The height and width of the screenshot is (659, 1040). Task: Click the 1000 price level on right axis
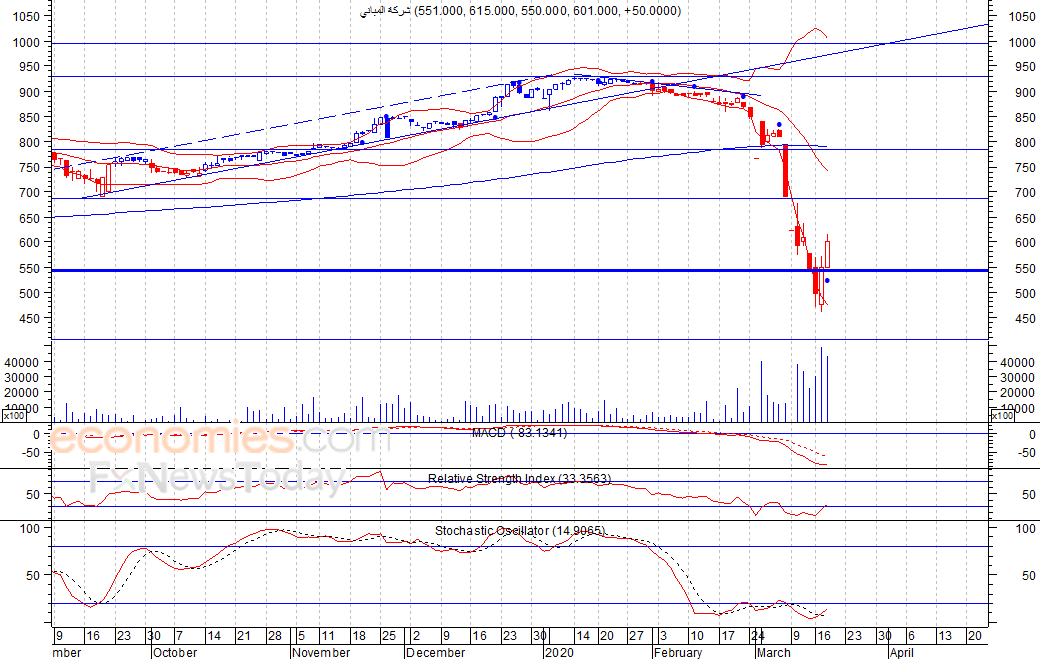click(1021, 42)
